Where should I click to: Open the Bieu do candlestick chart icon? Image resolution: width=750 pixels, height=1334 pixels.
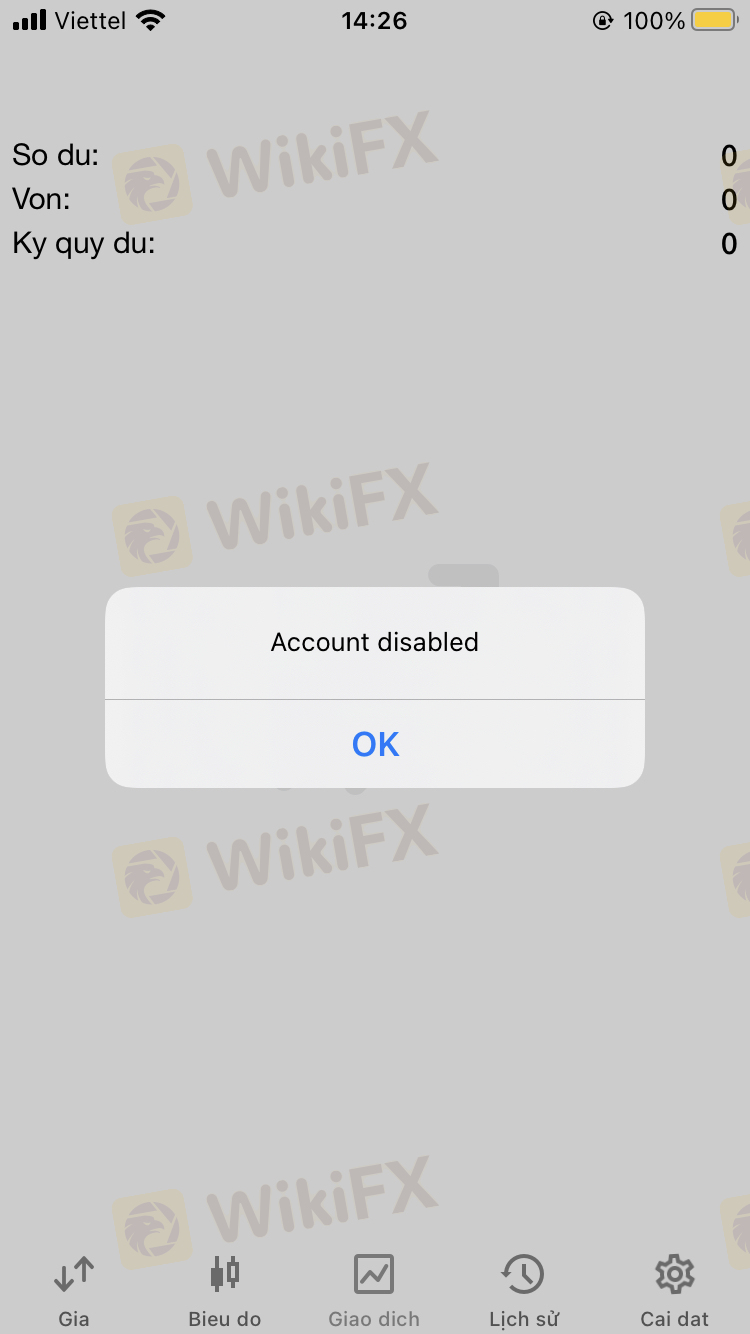tap(225, 1274)
